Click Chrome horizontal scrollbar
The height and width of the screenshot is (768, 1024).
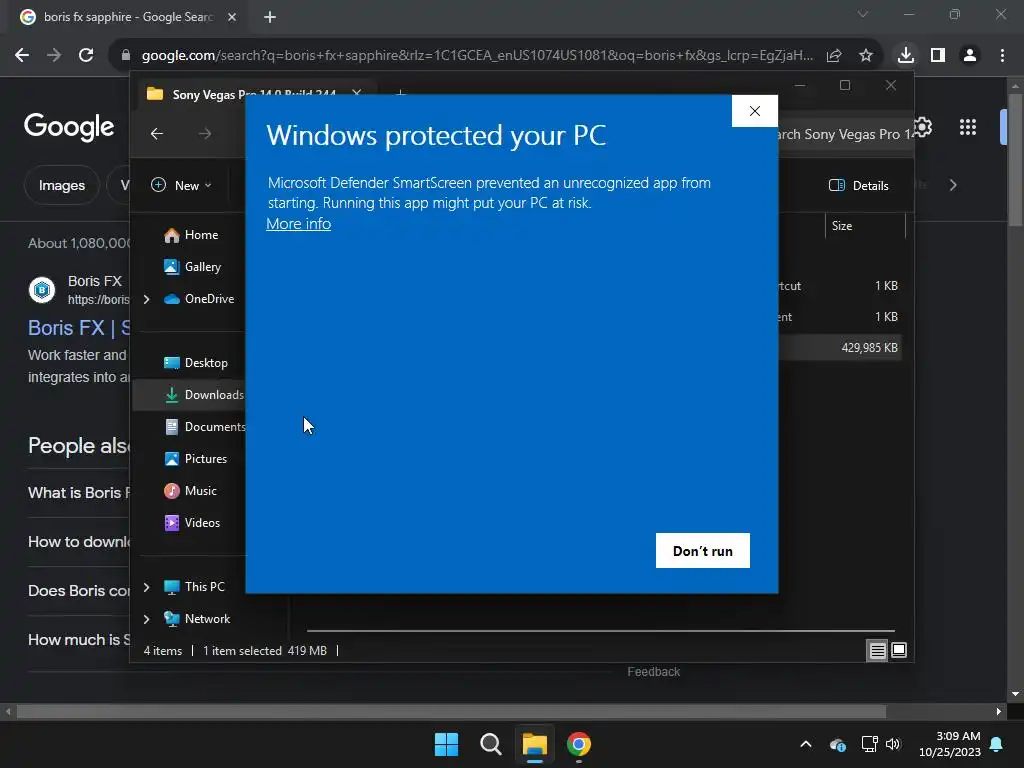coord(451,712)
